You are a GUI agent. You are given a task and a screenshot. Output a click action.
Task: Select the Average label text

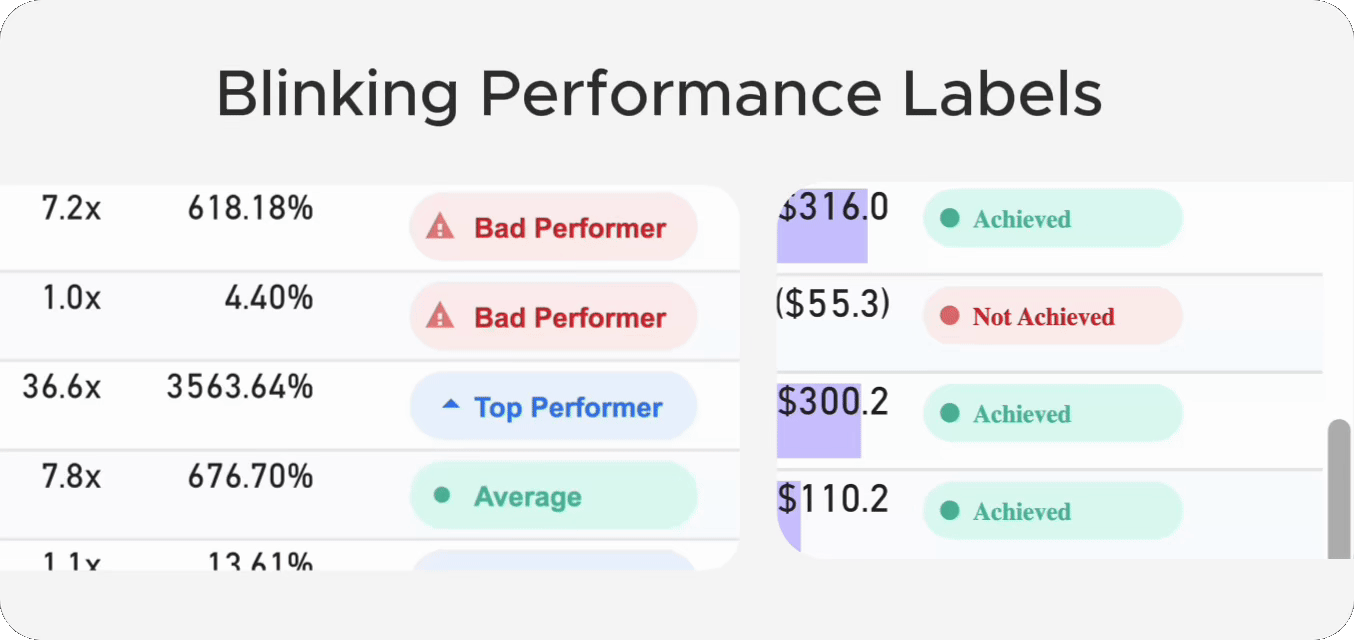click(x=527, y=497)
